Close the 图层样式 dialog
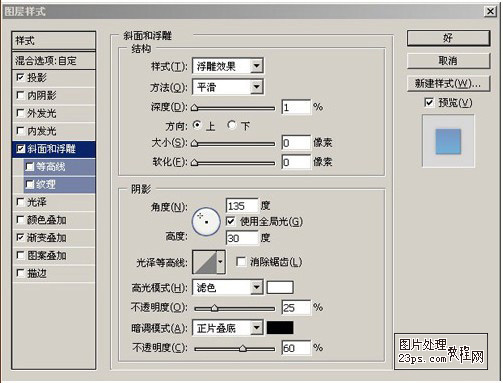The image size is (503, 383). [490, 12]
